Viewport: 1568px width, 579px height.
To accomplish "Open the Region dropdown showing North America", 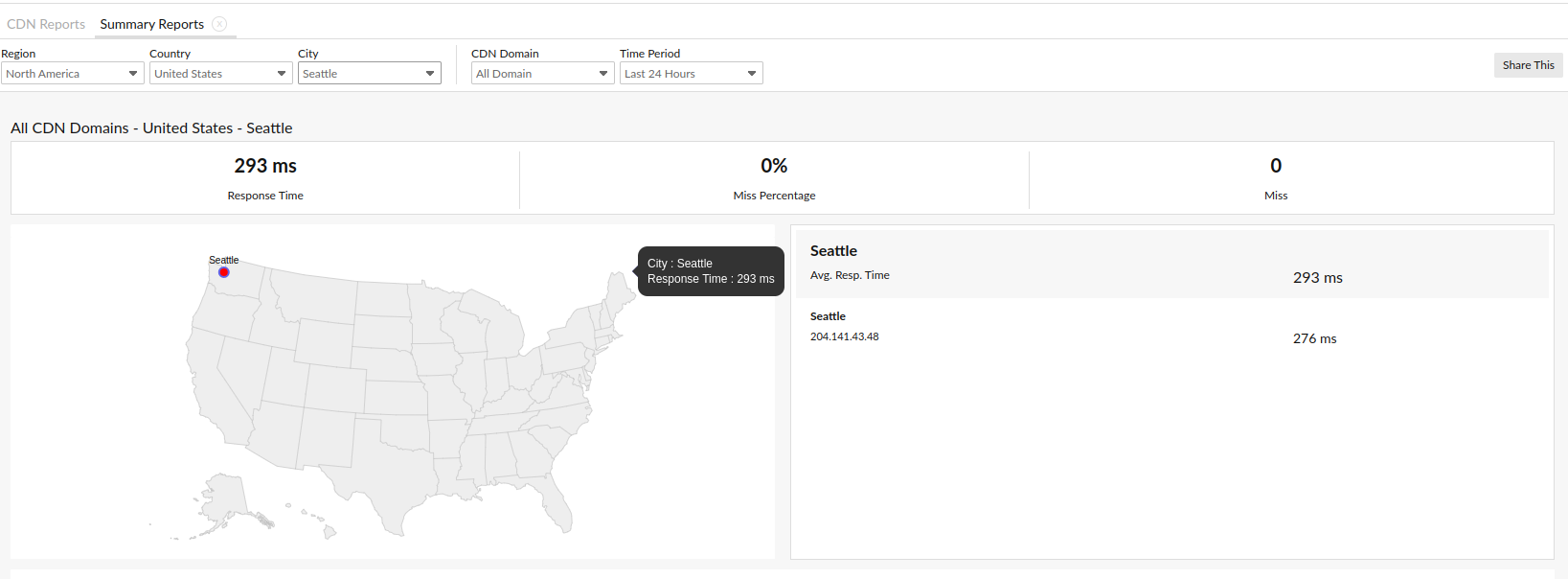I will pos(73,74).
